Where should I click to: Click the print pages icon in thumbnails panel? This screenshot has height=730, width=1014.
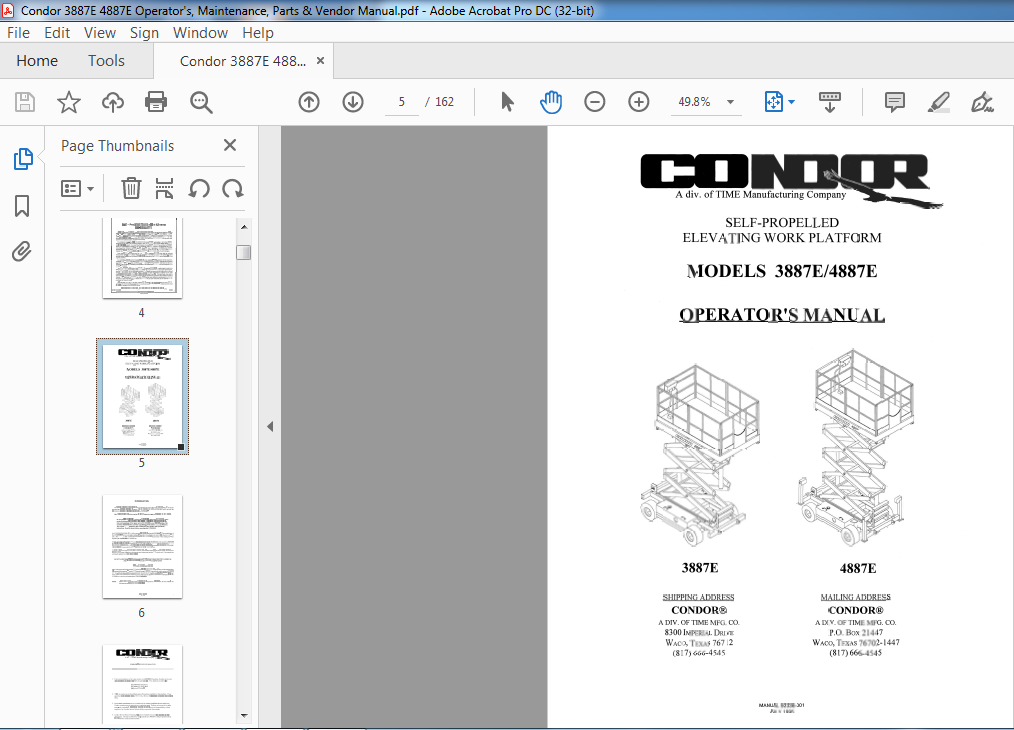pos(164,189)
